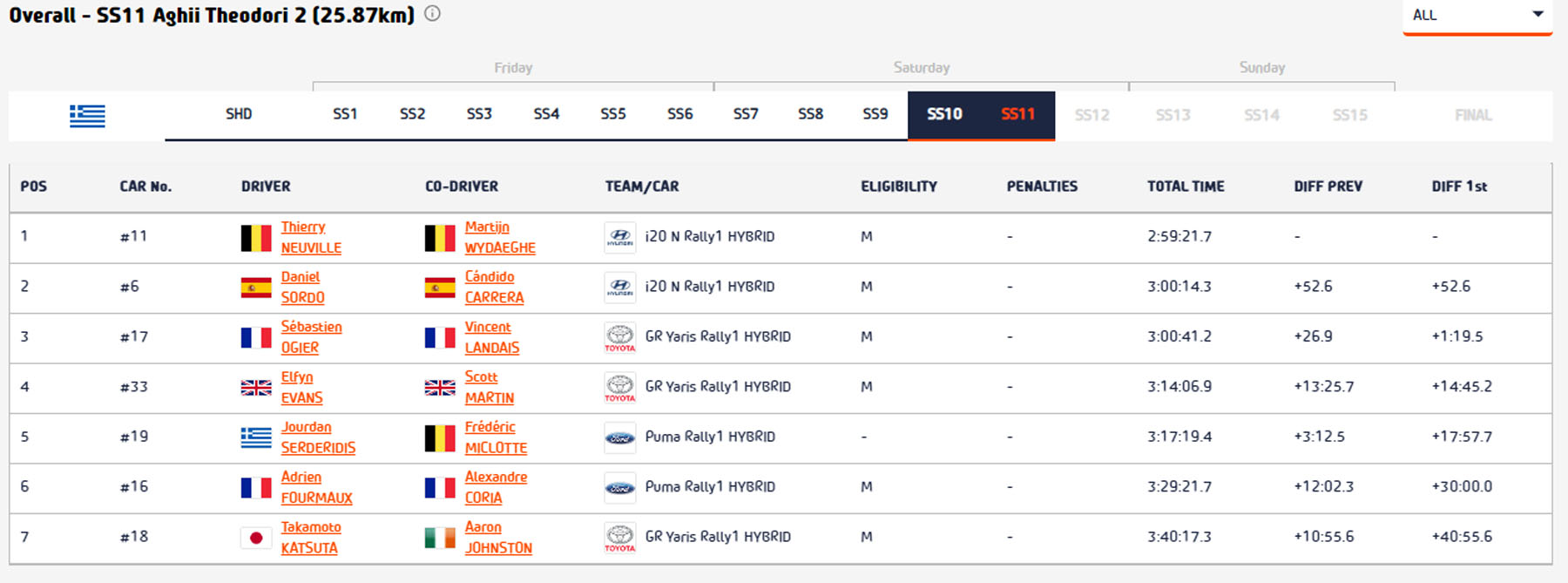Click the Irish flag beside Aaron Johnston
Image resolution: width=1568 pixels, height=583 pixels.
440,538
